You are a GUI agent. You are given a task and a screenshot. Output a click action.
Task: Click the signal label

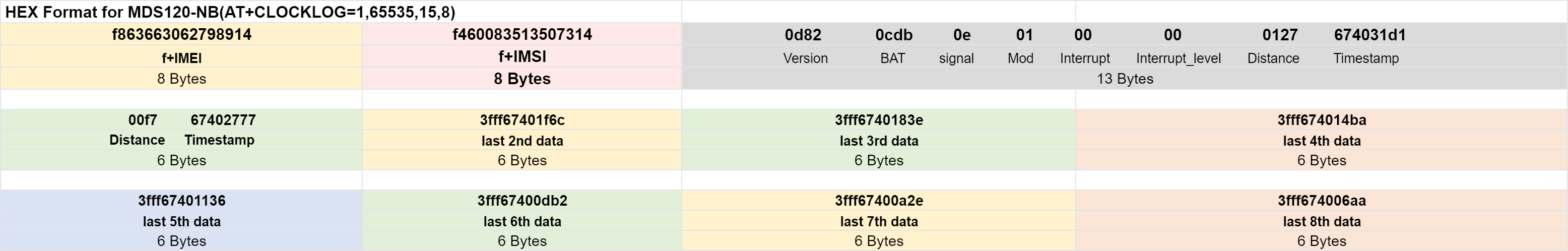coord(956,58)
